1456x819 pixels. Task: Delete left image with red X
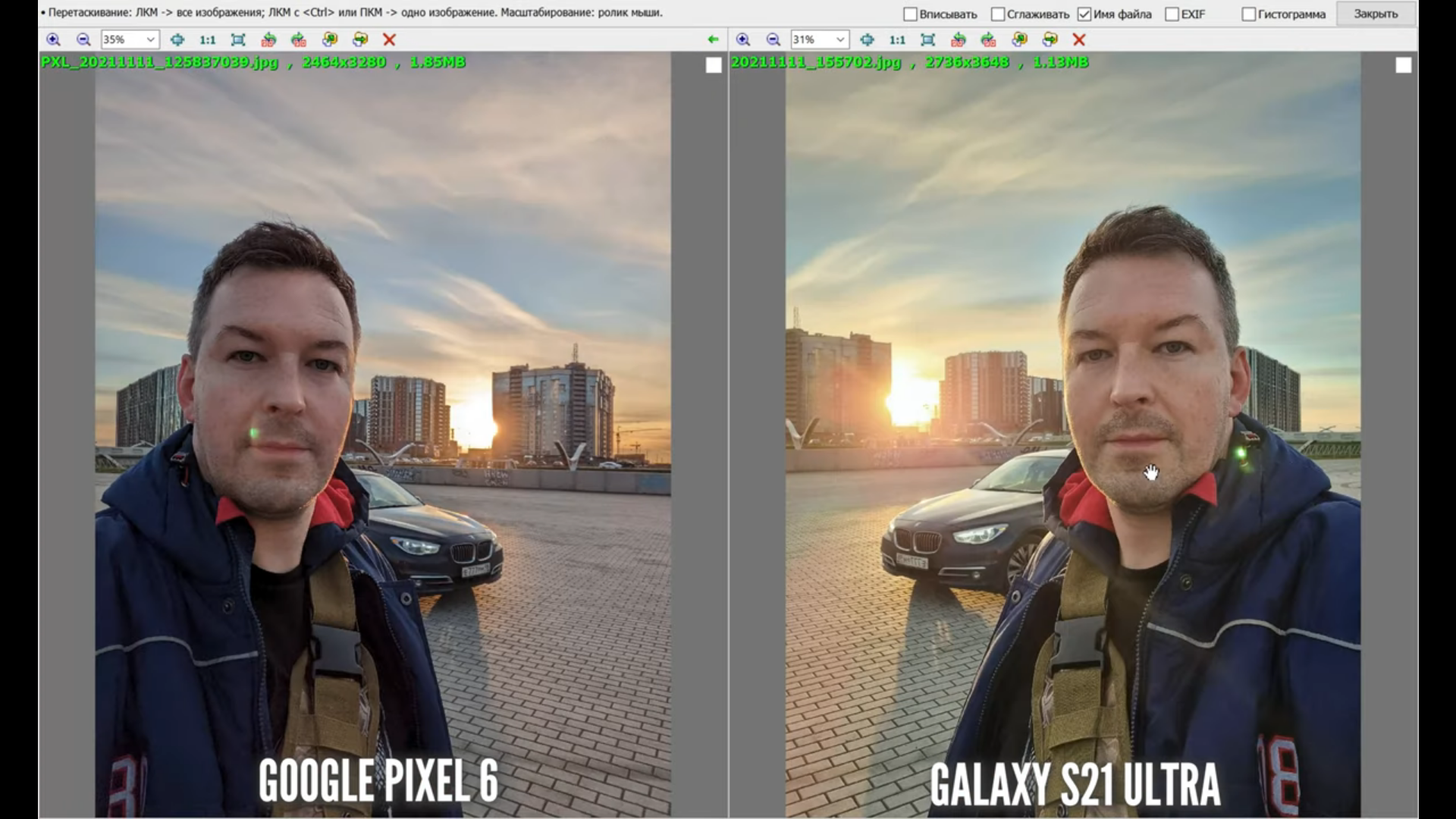[389, 39]
